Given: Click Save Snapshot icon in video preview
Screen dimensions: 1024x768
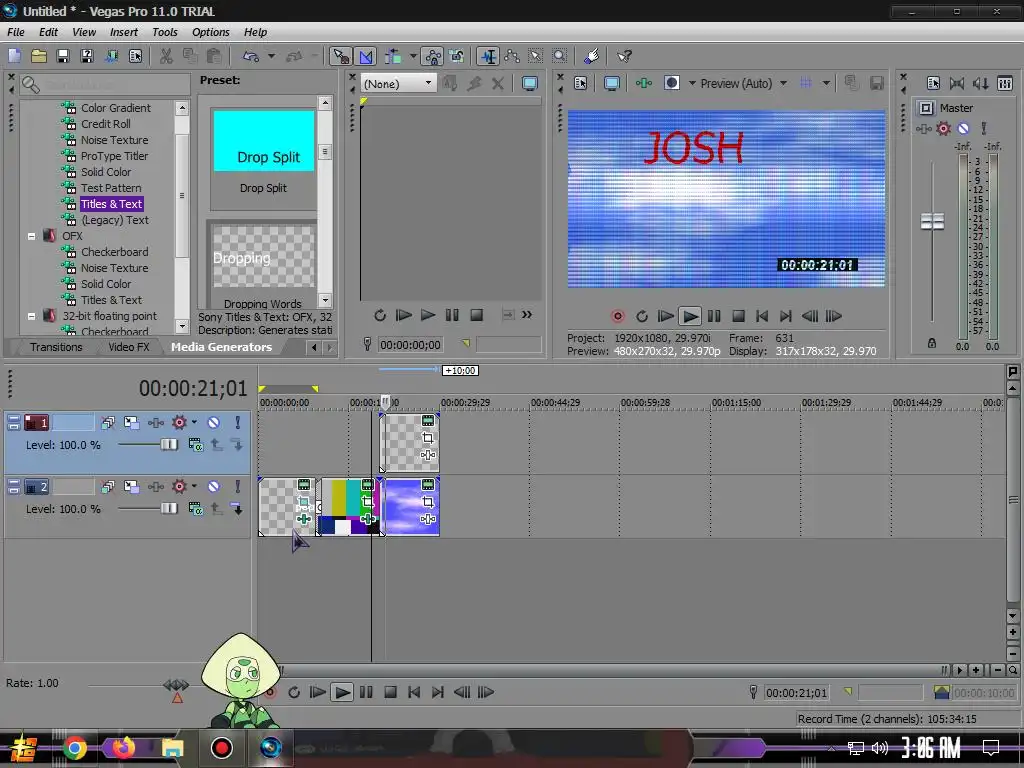Looking at the screenshot, I should tap(876, 83).
